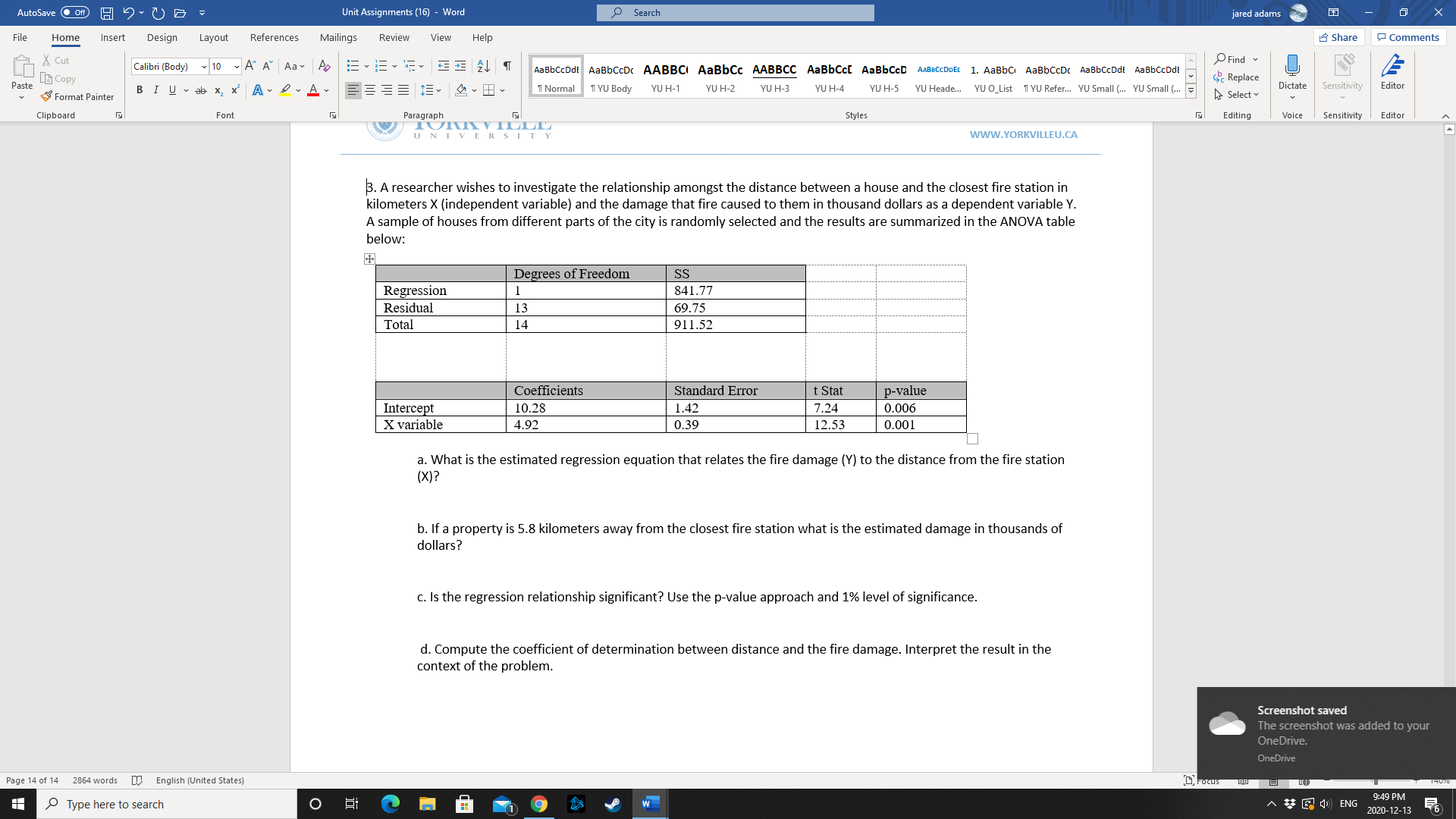Open the Select dropdown in Editing group
This screenshot has width=1456, height=819.
pyautogui.click(x=1236, y=94)
